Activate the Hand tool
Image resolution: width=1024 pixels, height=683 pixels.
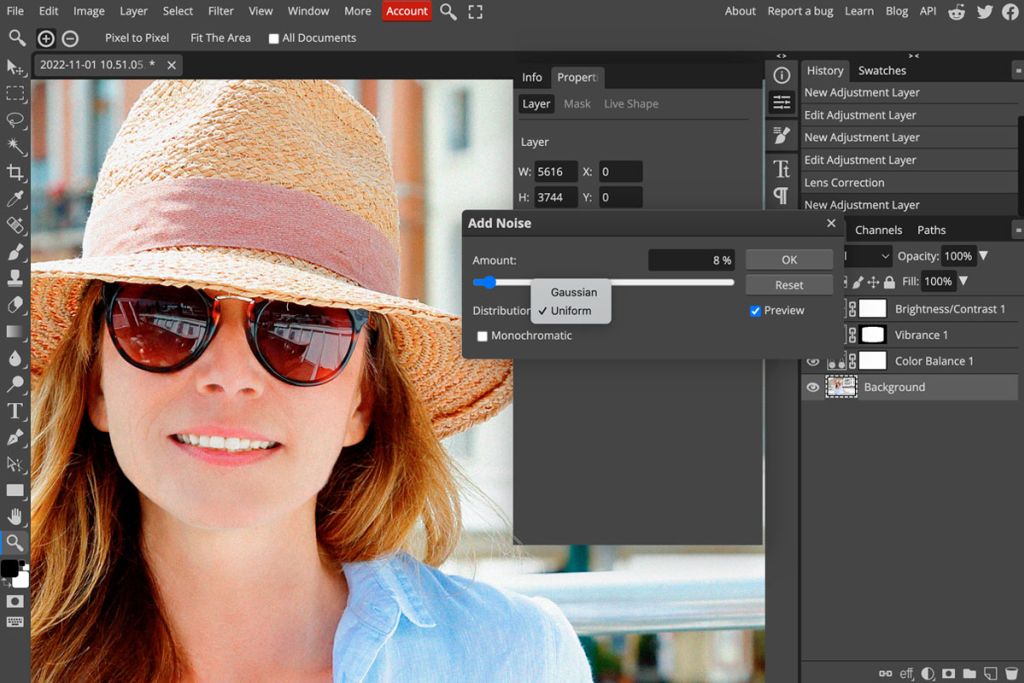pyautogui.click(x=14, y=516)
